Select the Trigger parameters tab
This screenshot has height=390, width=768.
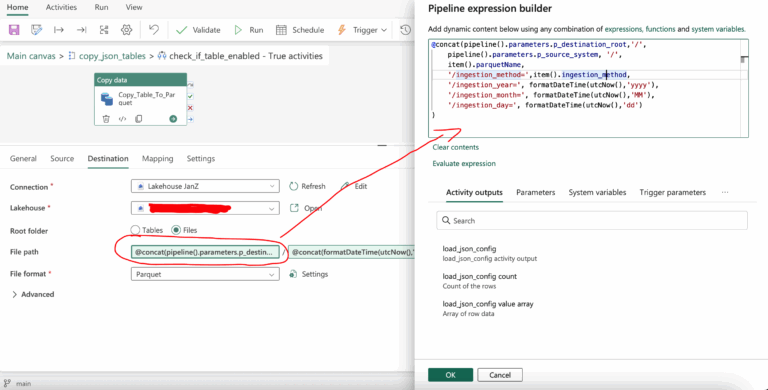point(672,193)
